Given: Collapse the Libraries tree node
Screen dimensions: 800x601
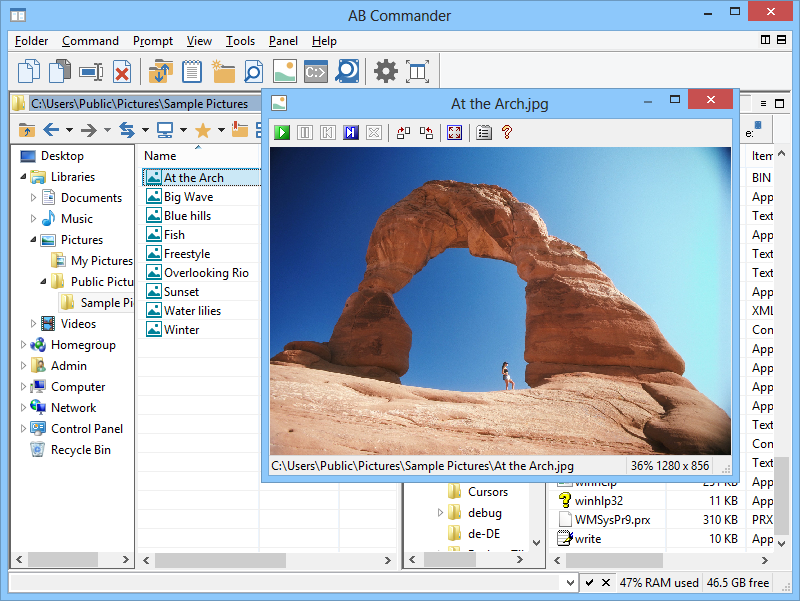Looking at the screenshot, I should click(x=22, y=177).
